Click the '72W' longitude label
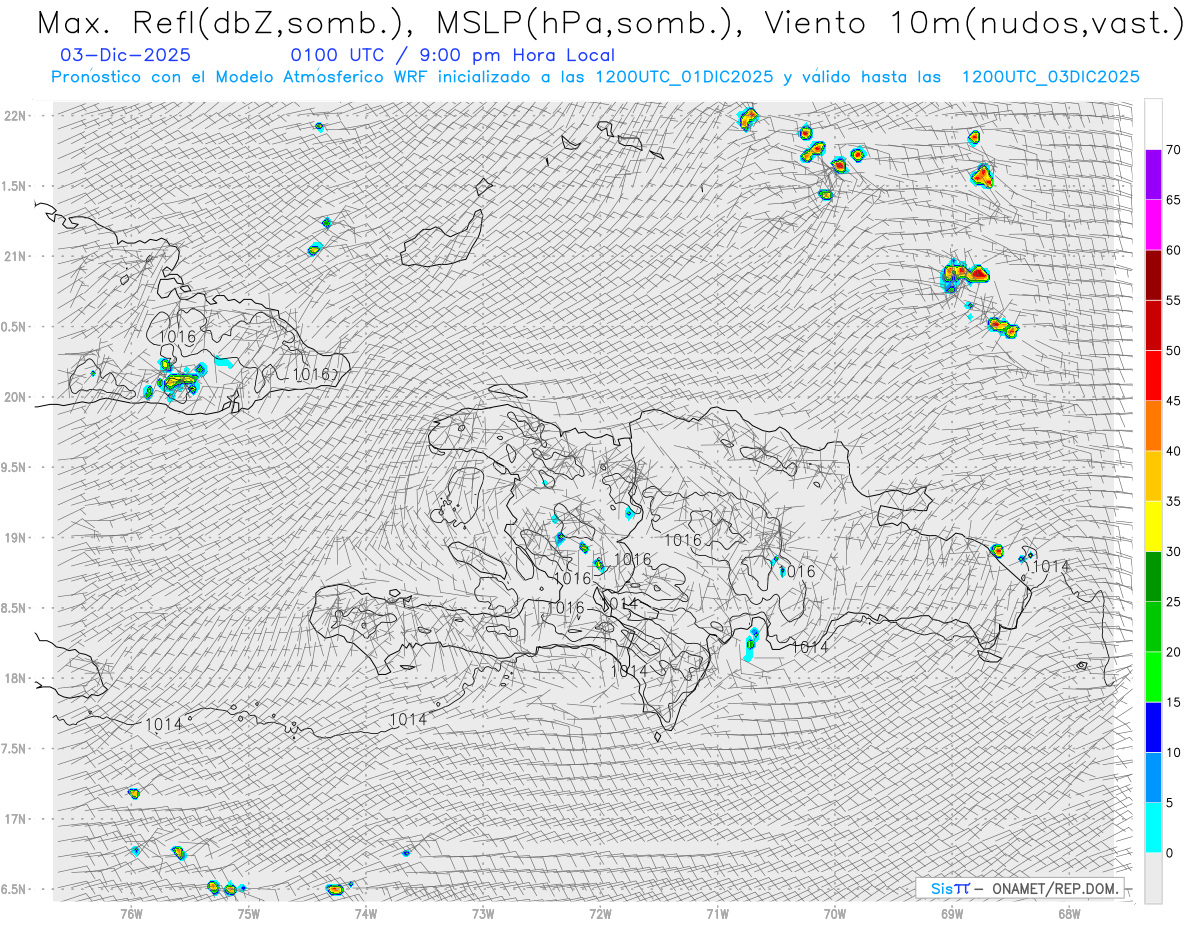This screenshot has width=1200, height=927. tap(600, 912)
